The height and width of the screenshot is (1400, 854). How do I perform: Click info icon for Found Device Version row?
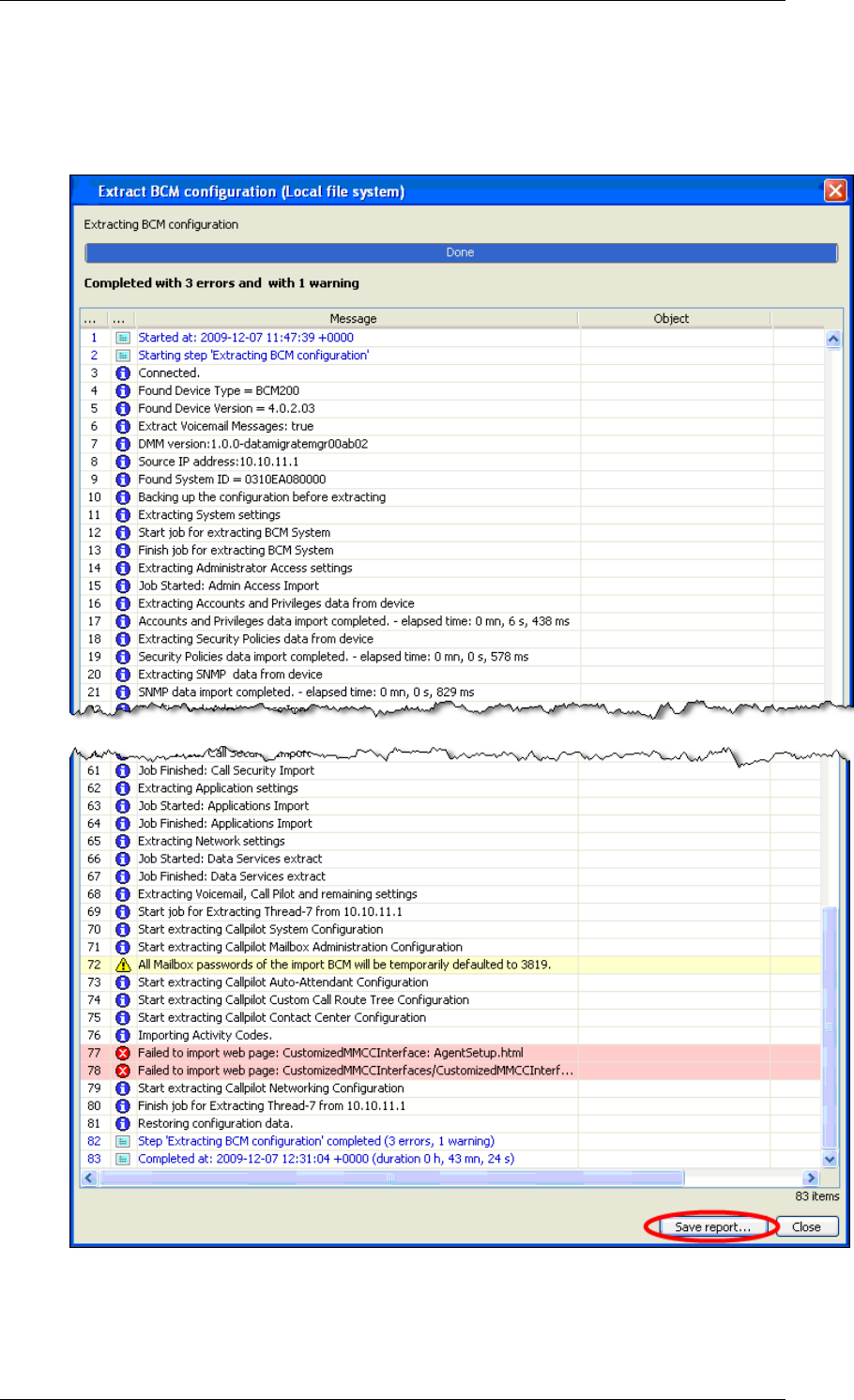[122, 409]
